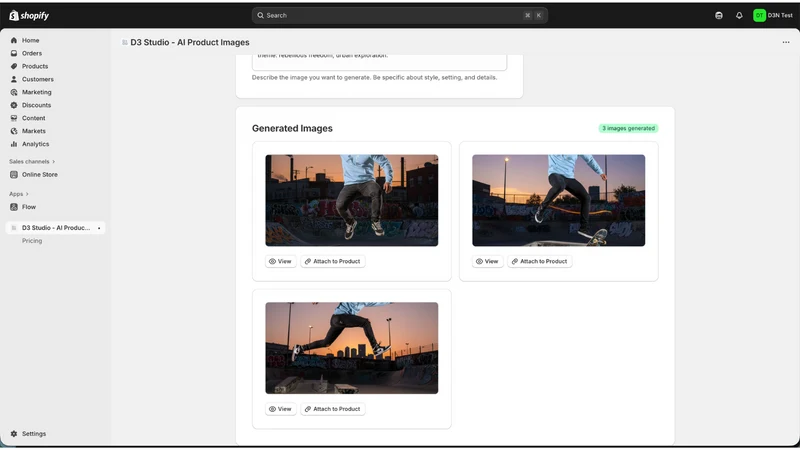
Task: View the first generated image
Action: tap(281, 261)
